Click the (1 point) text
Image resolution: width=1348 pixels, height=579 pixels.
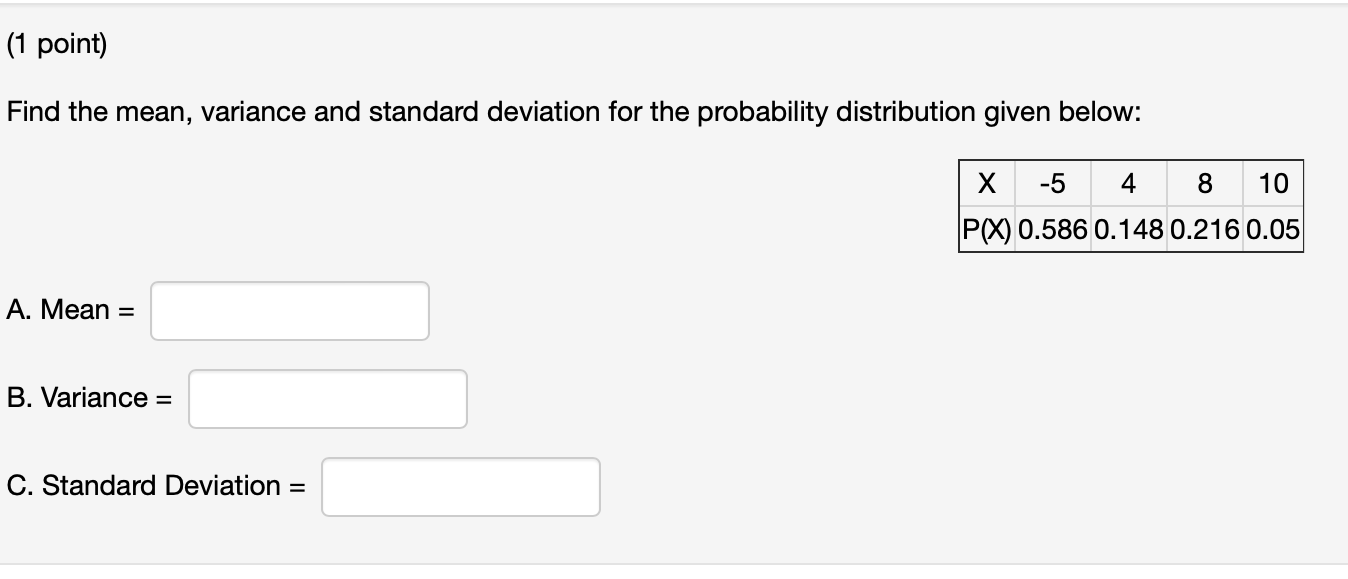(x=54, y=43)
